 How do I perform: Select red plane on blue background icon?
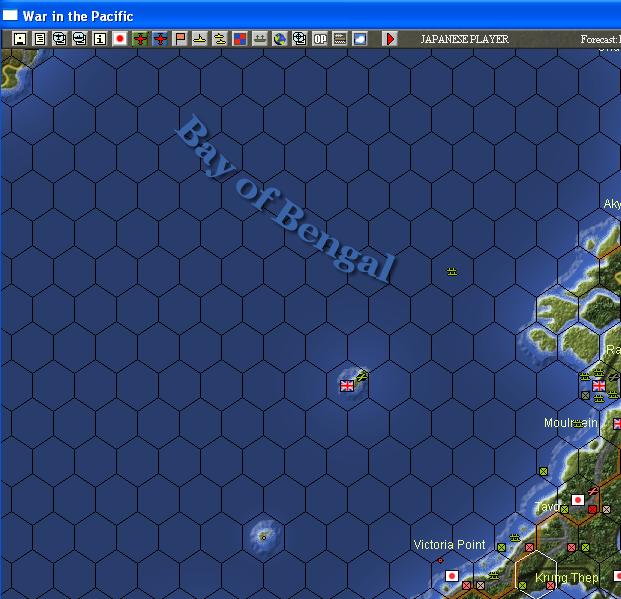[160, 39]
